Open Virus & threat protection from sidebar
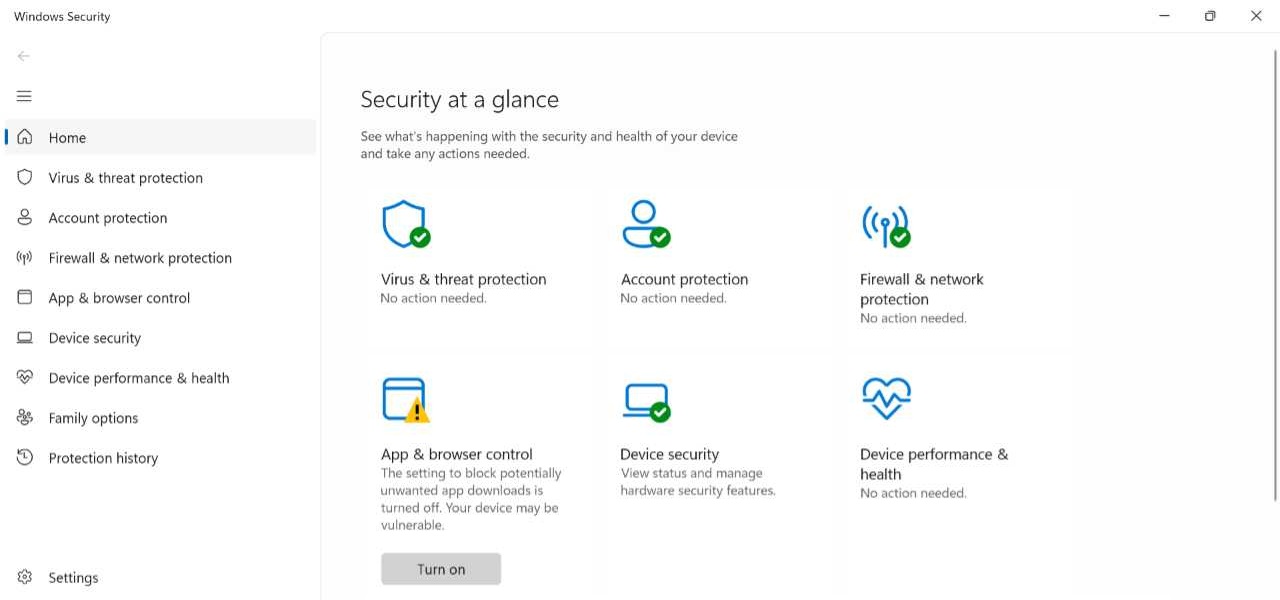This screenshot has height=600, width=1280. coord(125,178)
